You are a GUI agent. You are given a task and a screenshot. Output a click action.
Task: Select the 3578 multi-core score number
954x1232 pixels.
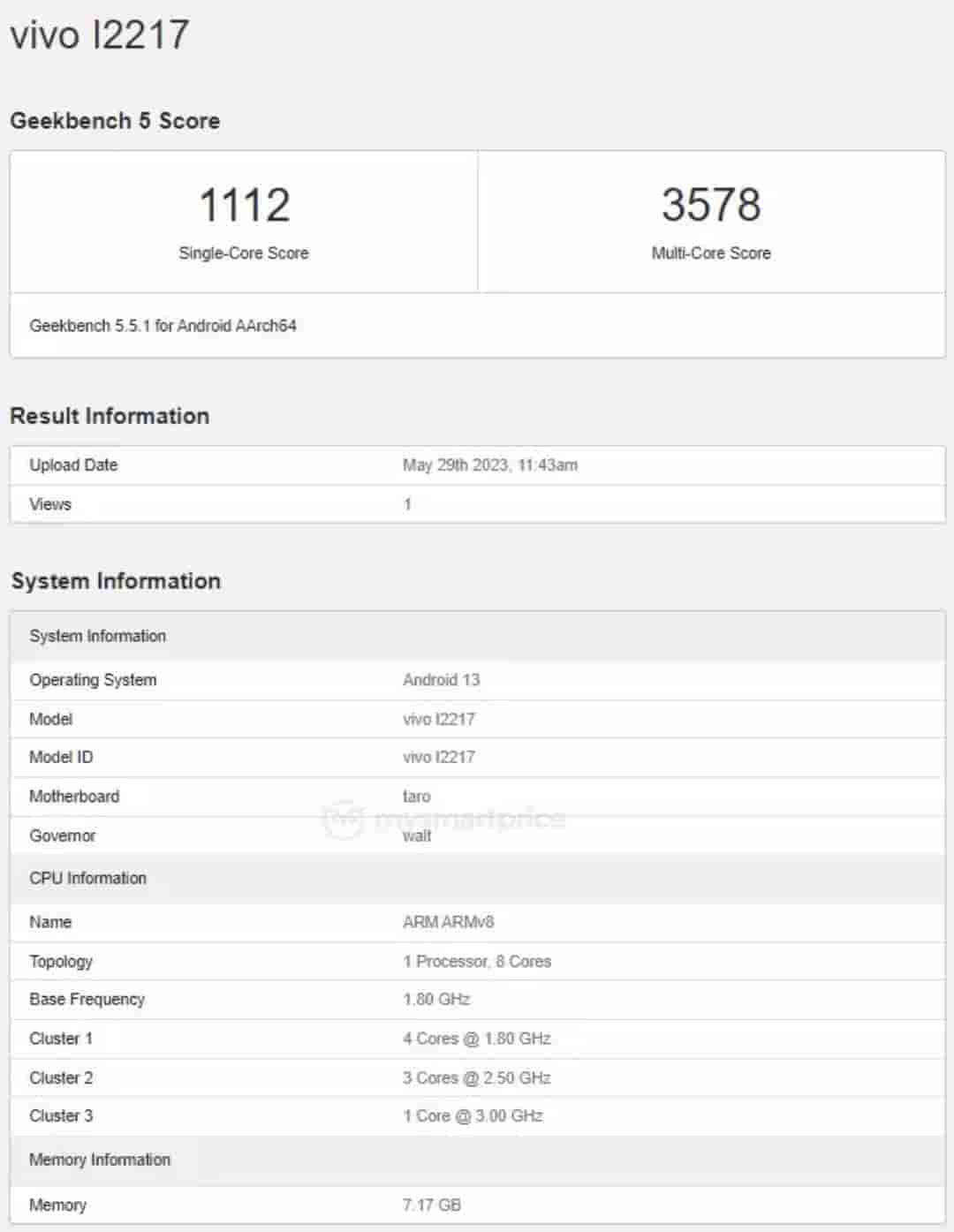(711, 205)
